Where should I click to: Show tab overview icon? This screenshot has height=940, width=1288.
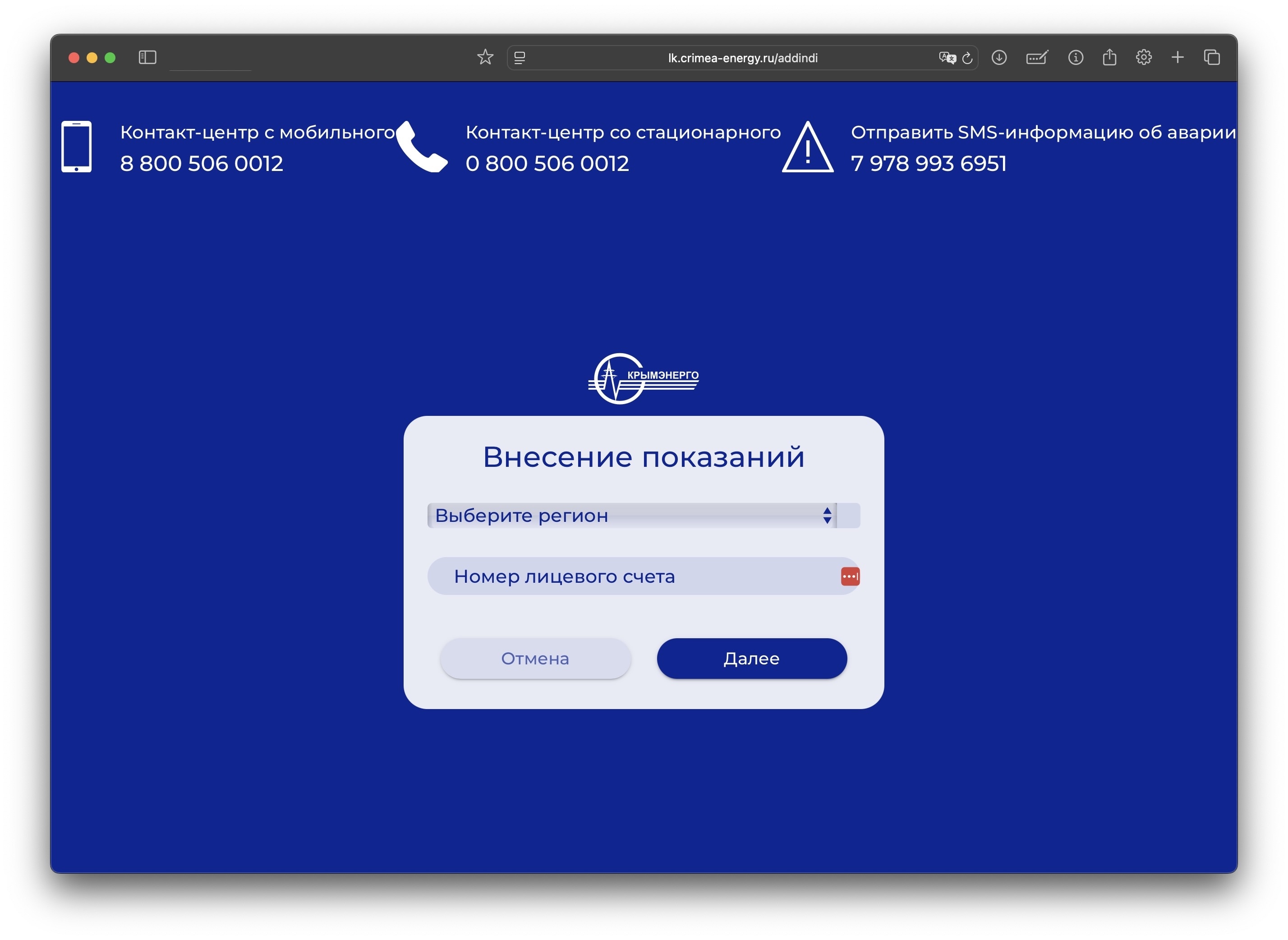tap(1212, 57)
